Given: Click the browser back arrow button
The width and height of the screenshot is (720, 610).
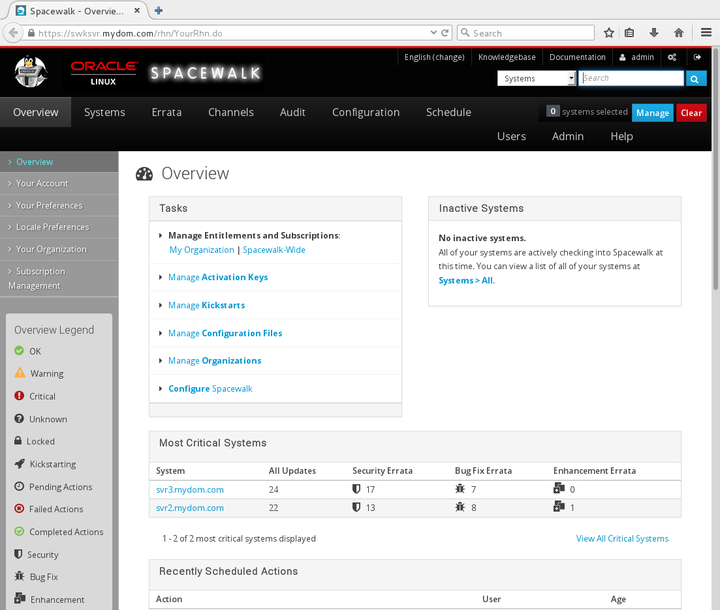Looking at the screenshot, I should (x=13, y=33).
